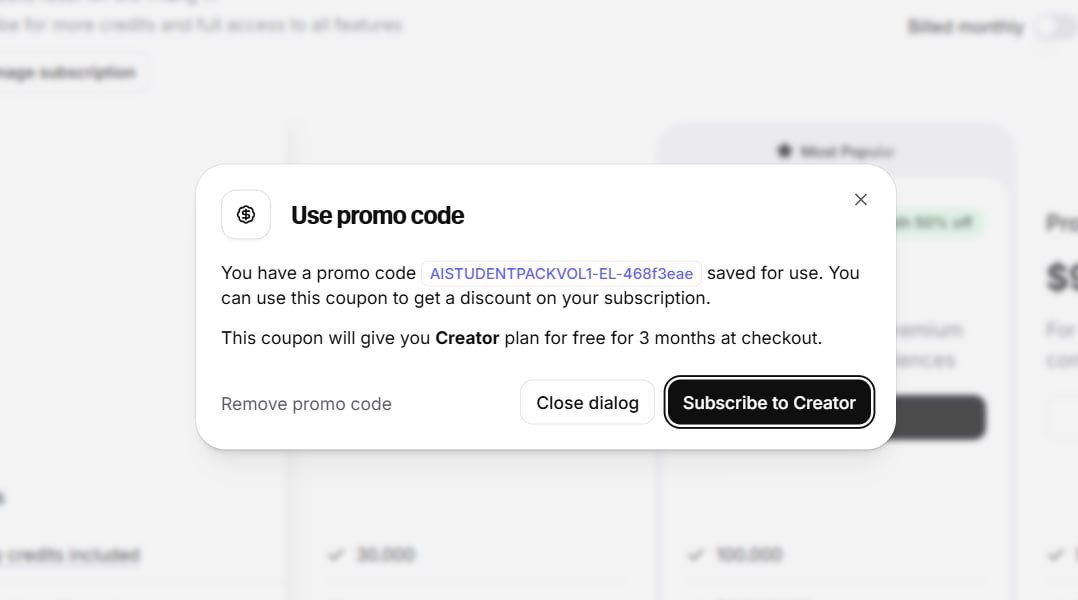Click the AISTUDENTPACKVOL1-EL-468f3eae promo code chip
The width and height of the screenshot is (1078, 600).
pos(561,273)
